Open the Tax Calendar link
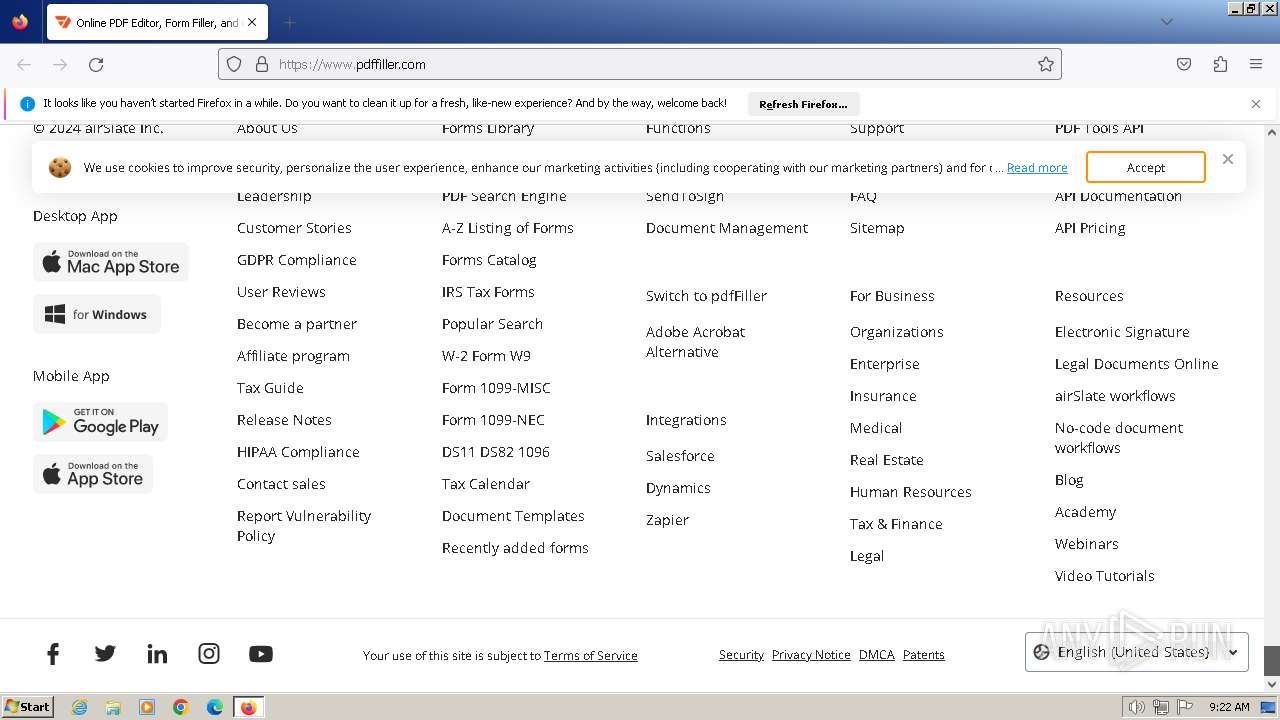 [x=486, y=484]
